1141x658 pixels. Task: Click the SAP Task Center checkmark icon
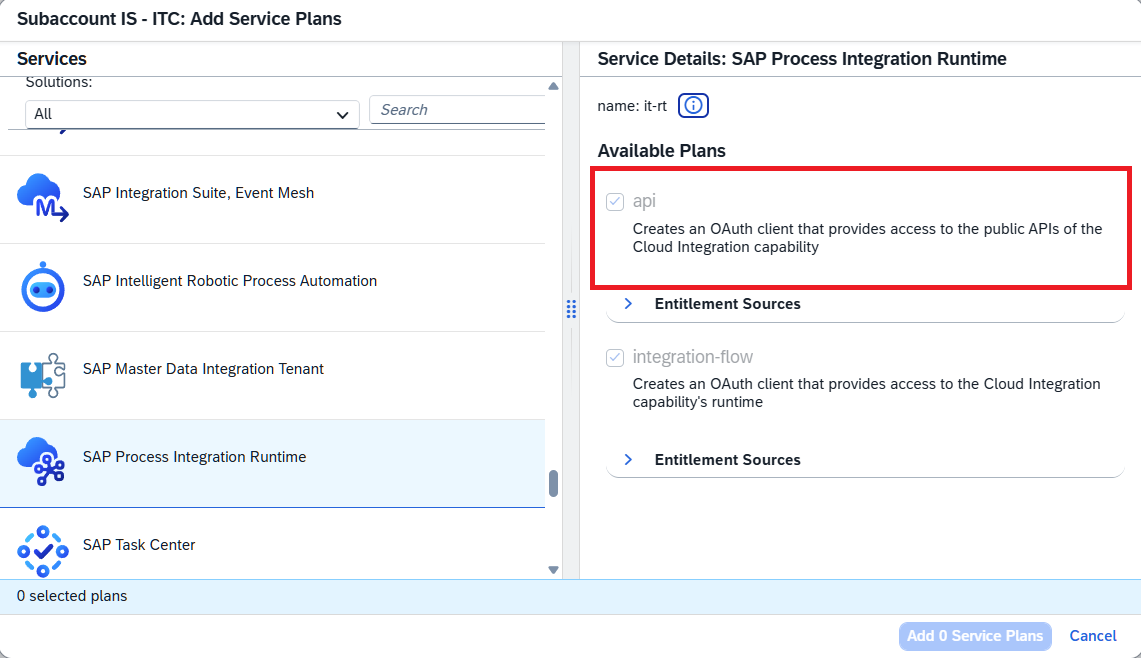click(43, 551)
